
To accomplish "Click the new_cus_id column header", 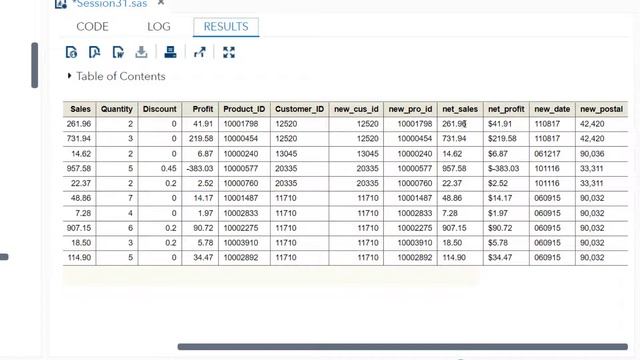I will click(x=356, y=109).
